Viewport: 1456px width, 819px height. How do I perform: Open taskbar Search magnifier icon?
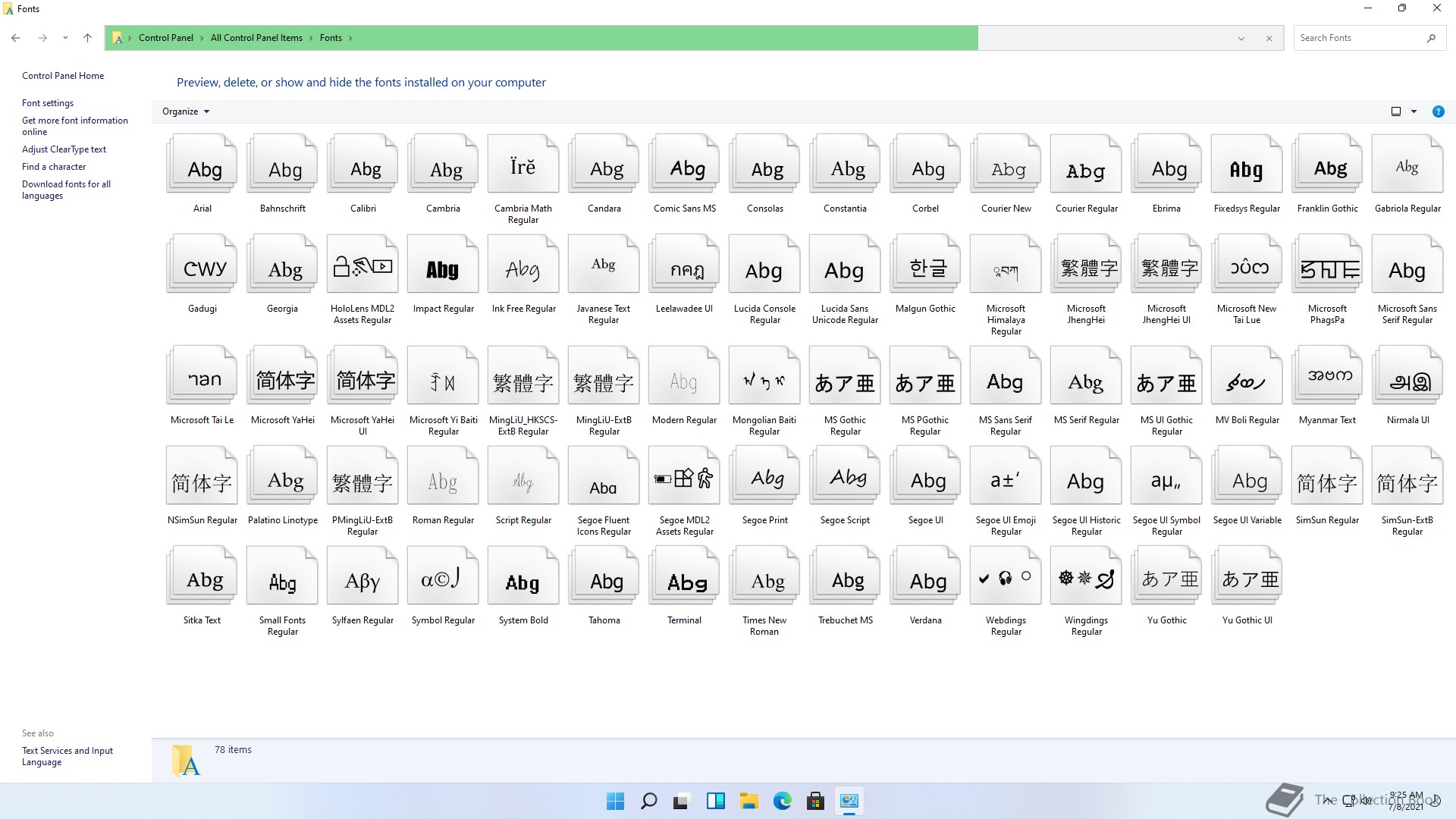tap(648, 801)
